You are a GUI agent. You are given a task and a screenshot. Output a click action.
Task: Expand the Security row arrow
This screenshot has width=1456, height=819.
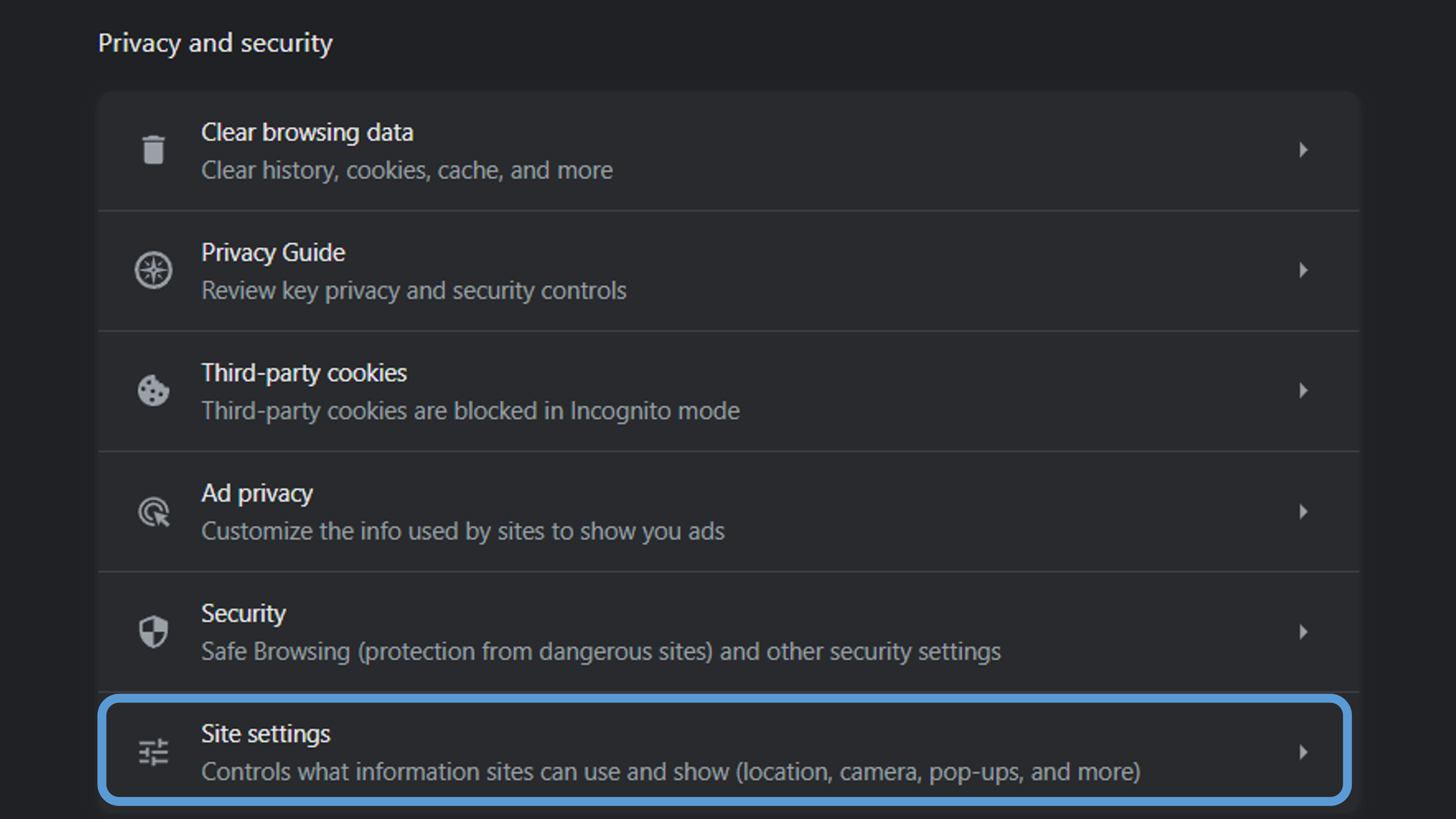tap(1303, 631)
